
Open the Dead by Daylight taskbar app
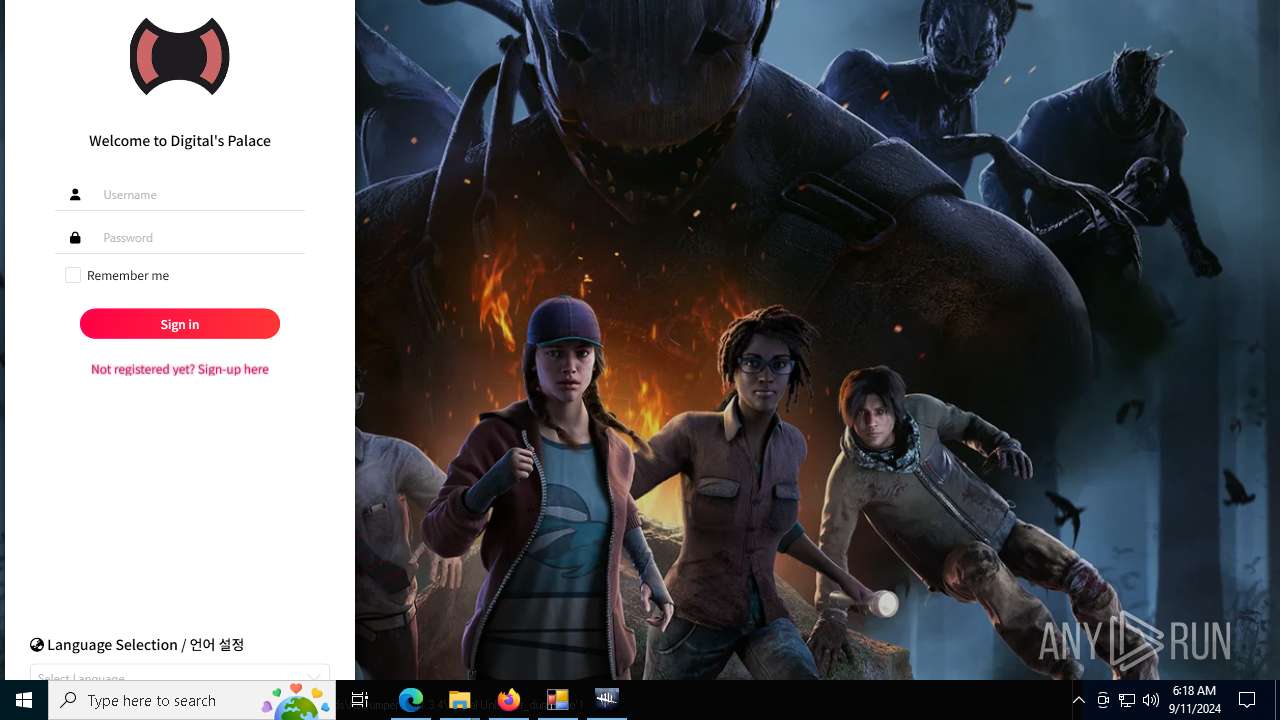pos(607,700)
